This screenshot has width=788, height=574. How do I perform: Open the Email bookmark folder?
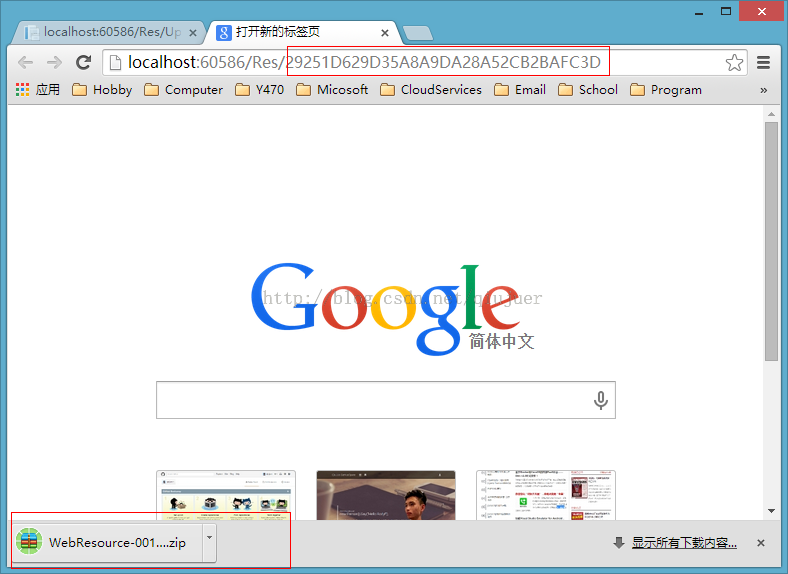(x=520, y=90)
